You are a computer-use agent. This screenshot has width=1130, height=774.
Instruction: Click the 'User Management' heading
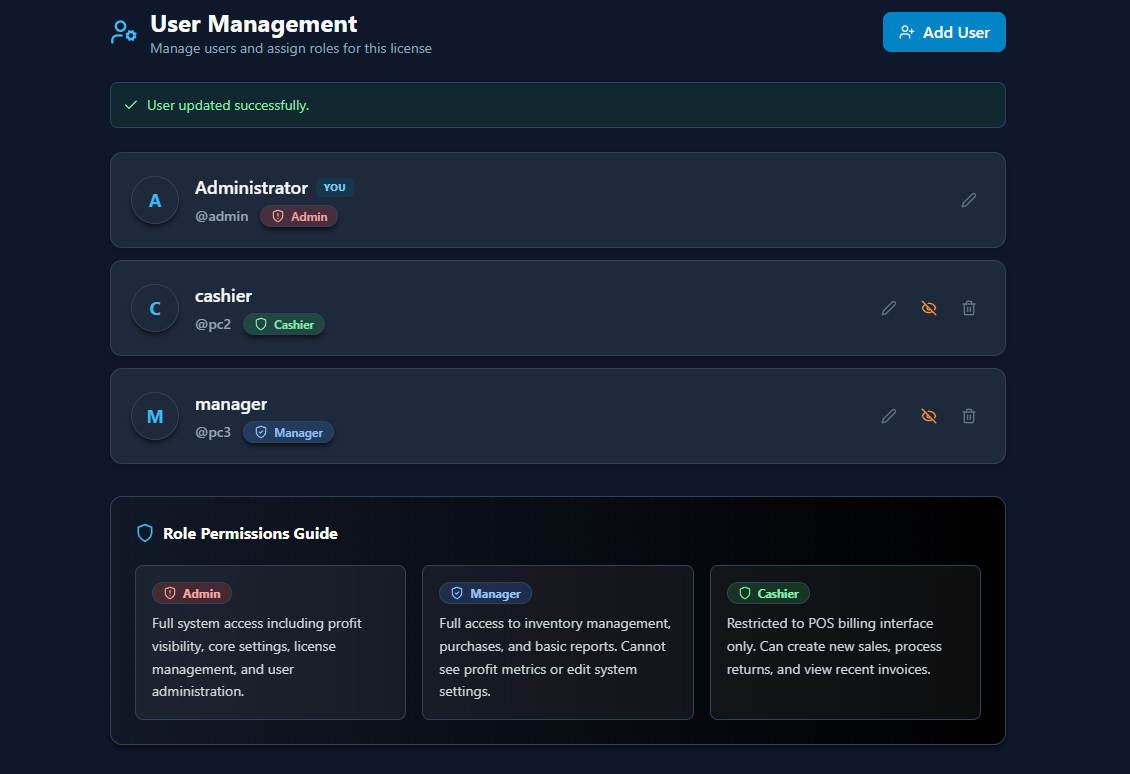point(254,24)
